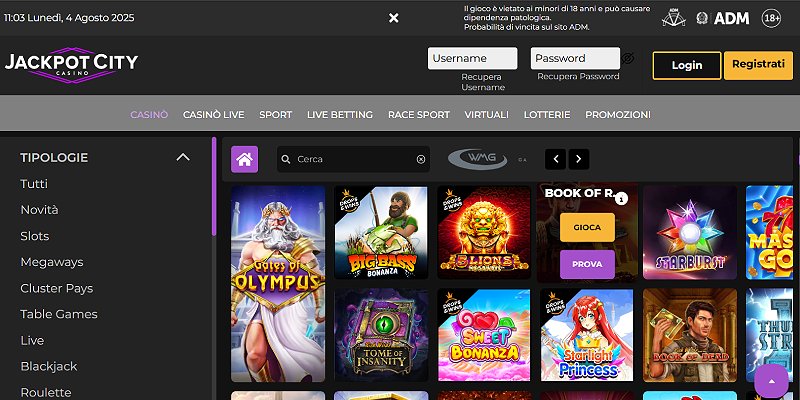
Task: Close the banner with the white X
Action: (393, 18)
